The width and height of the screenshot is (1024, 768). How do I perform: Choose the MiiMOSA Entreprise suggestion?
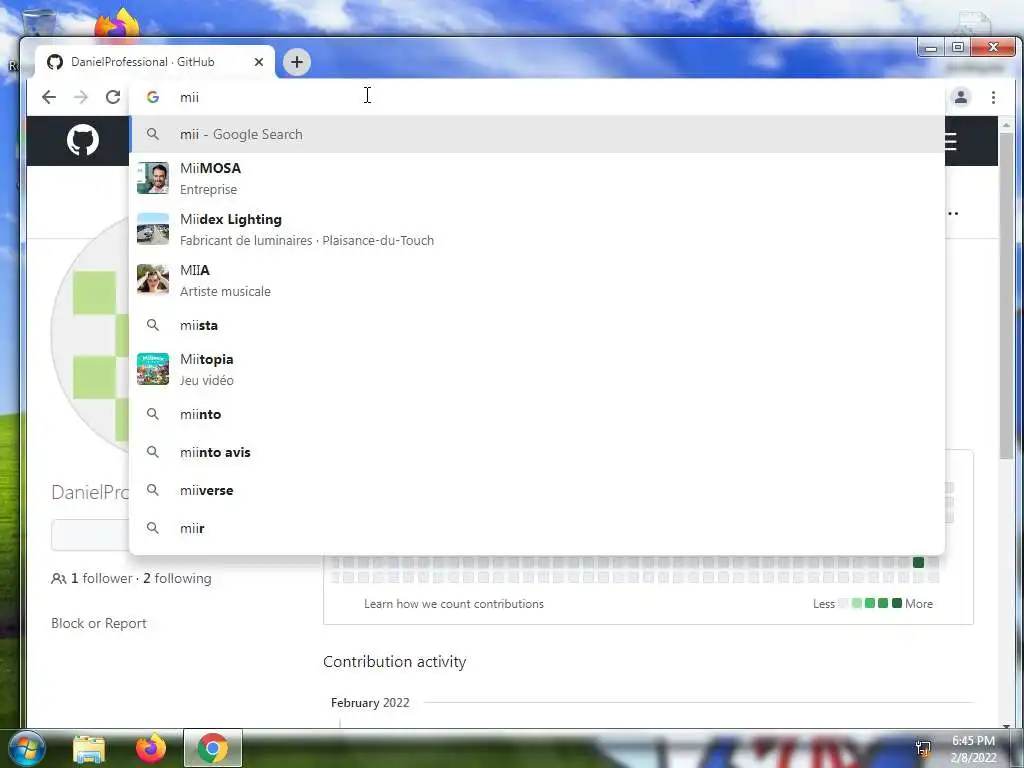(537, 178)
